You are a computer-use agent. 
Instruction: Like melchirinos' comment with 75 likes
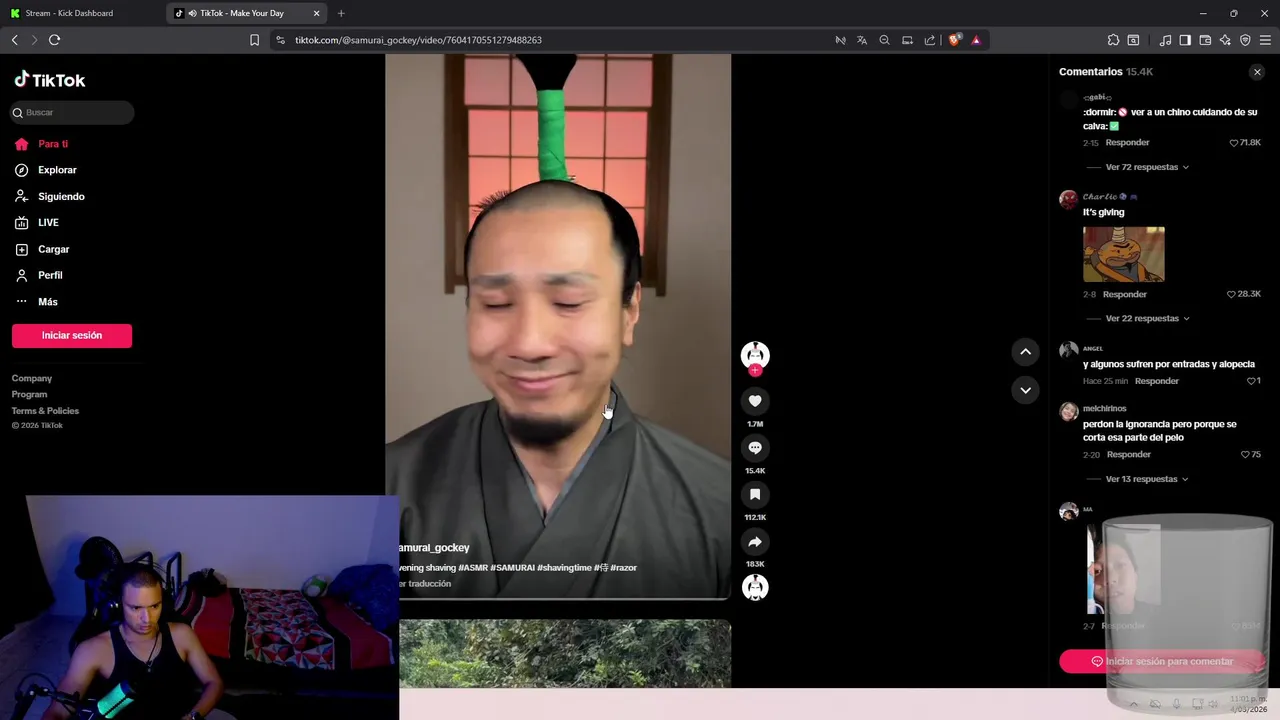(1245, 454)
